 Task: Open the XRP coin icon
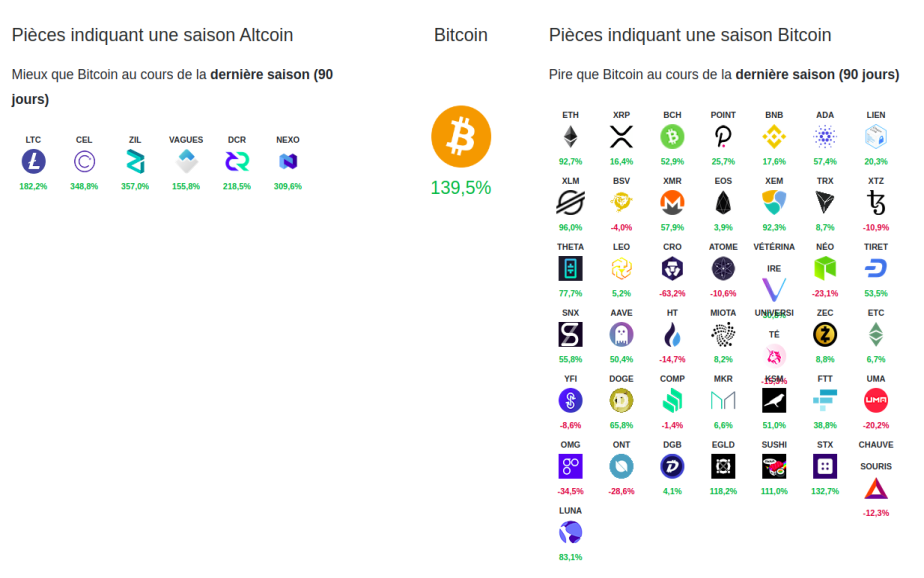click(x=621, y=137)
